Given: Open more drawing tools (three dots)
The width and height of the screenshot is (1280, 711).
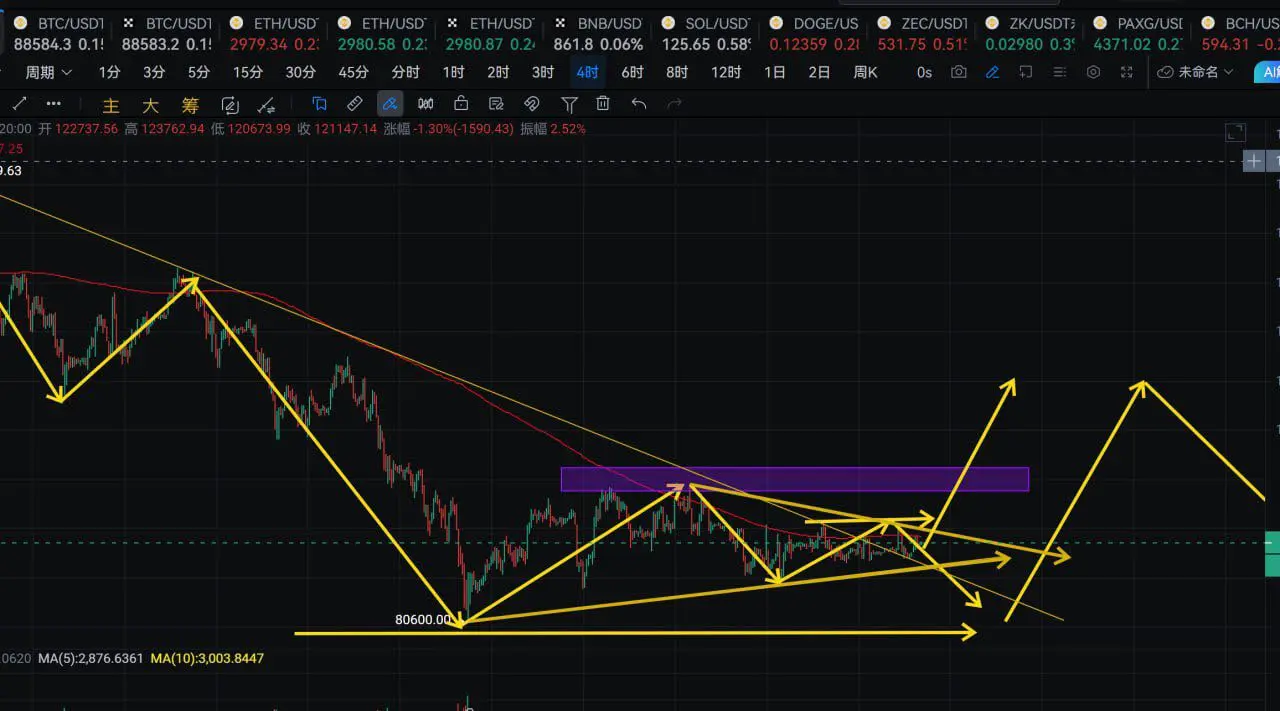Looking at the screenshot, I should click(53, 104).
